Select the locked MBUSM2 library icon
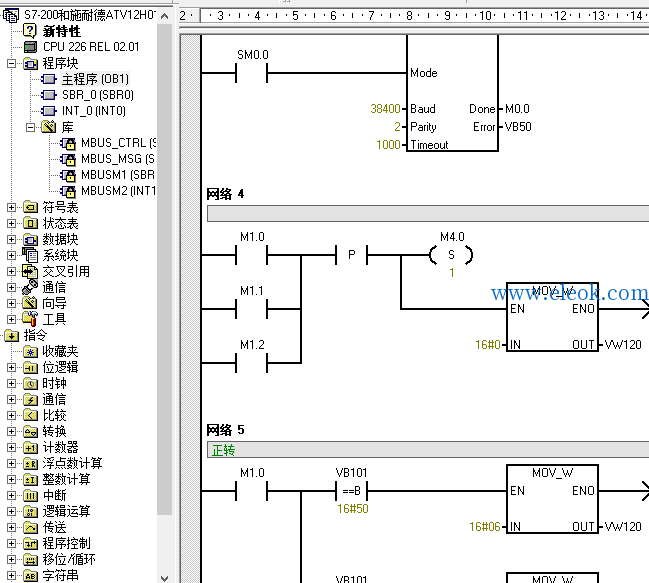Viewport: 649px width, 583px height. (x=68, y=191)
